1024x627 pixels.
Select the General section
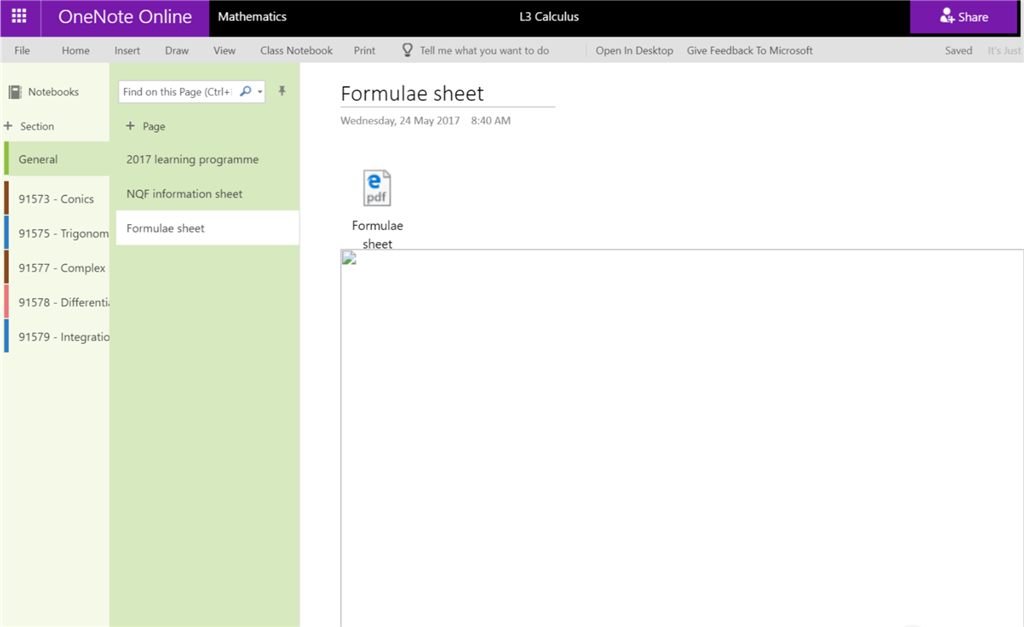coord(57,159)
